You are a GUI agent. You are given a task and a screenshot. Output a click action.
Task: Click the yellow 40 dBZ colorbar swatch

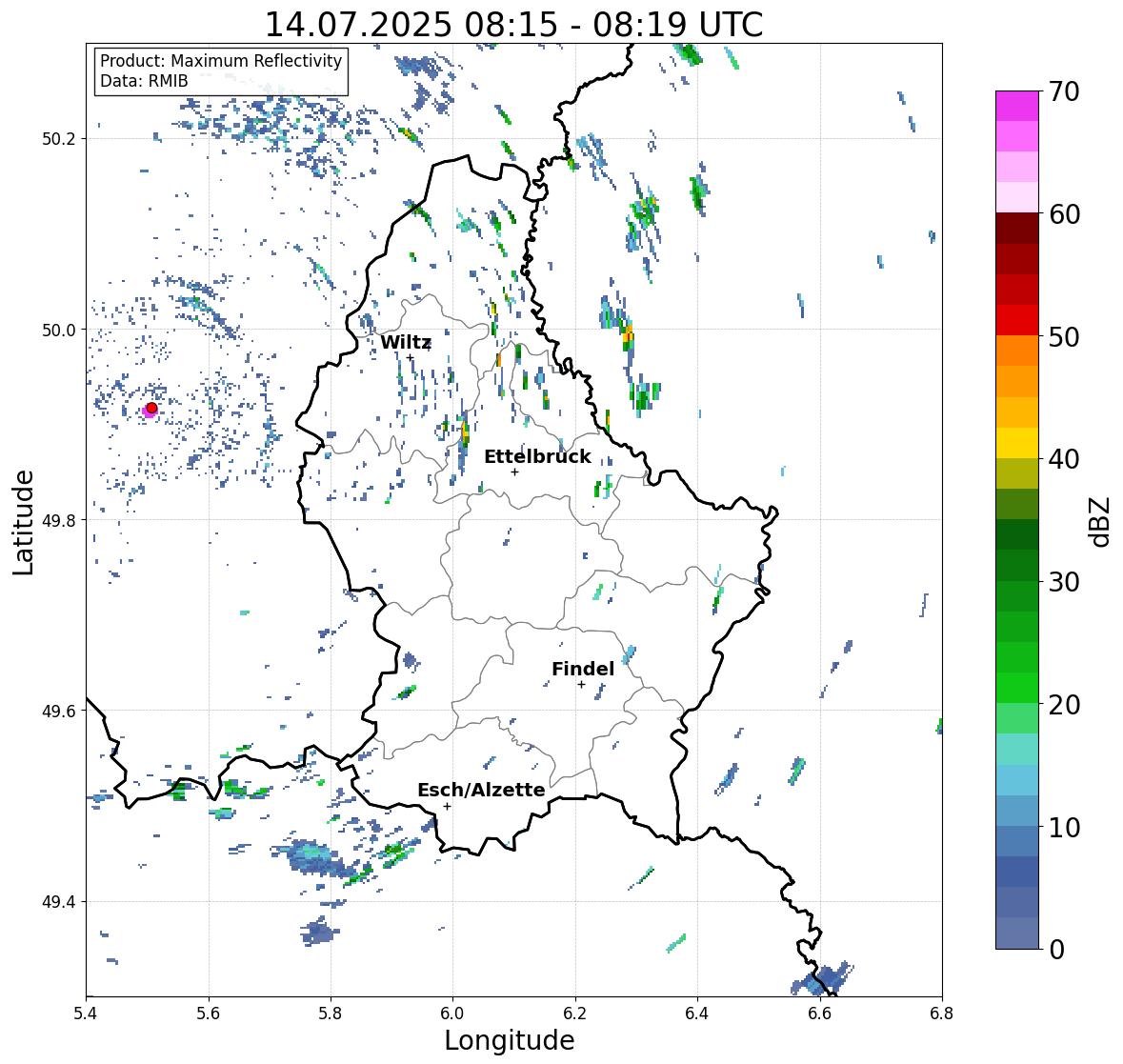pos(1016,443)
